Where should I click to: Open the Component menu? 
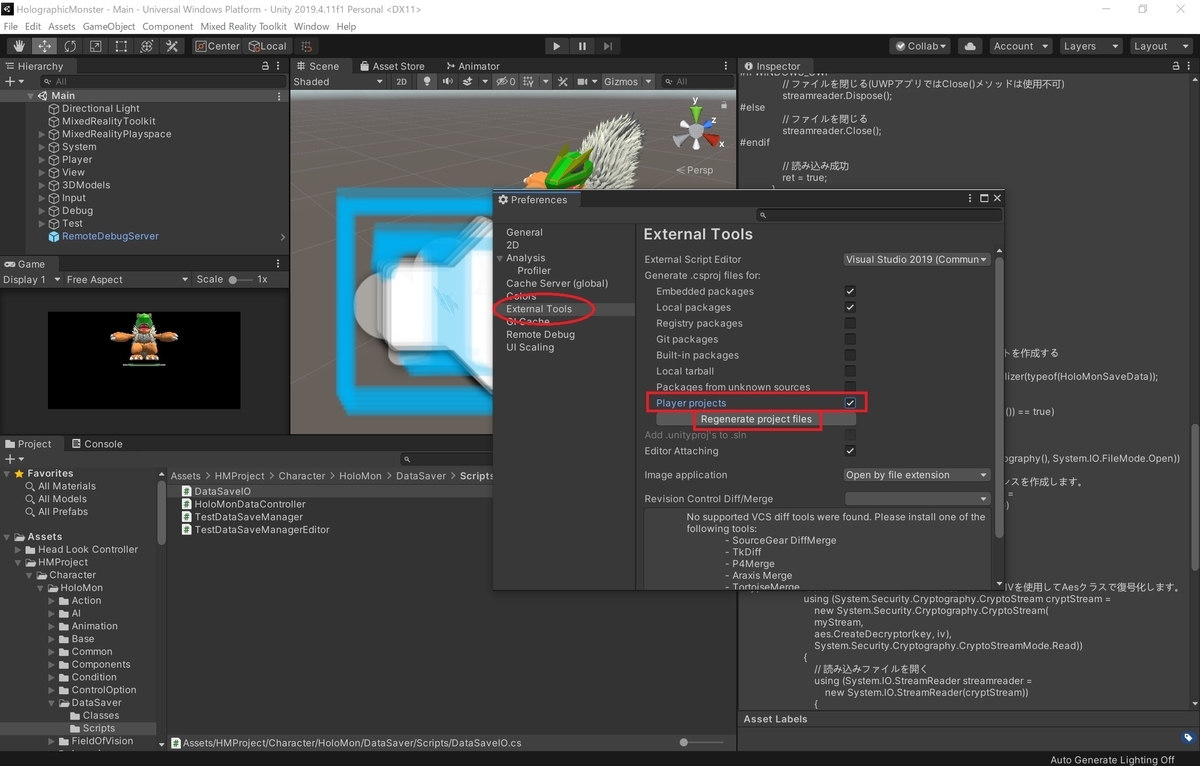click(168, 26)
